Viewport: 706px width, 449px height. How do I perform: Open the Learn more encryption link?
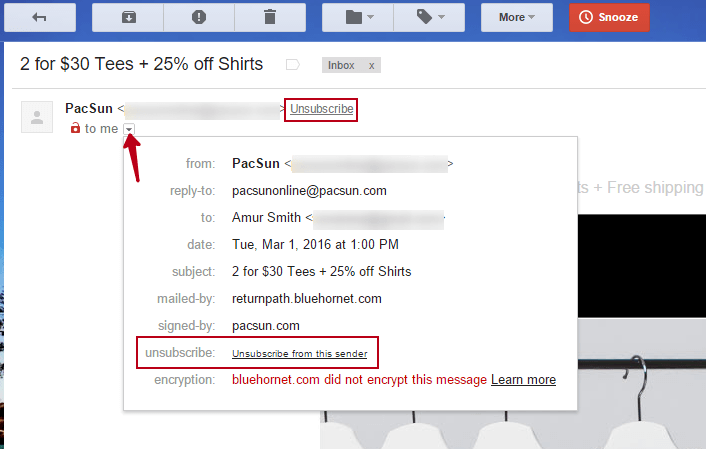pos(523,380)
